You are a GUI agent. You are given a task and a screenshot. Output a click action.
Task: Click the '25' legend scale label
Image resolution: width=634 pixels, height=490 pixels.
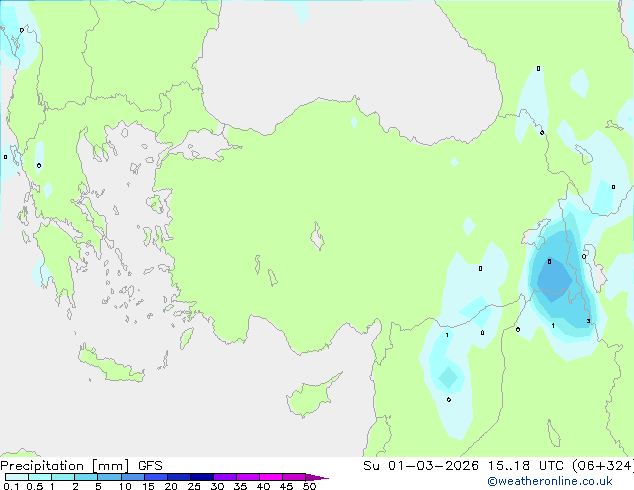[194, 486]
